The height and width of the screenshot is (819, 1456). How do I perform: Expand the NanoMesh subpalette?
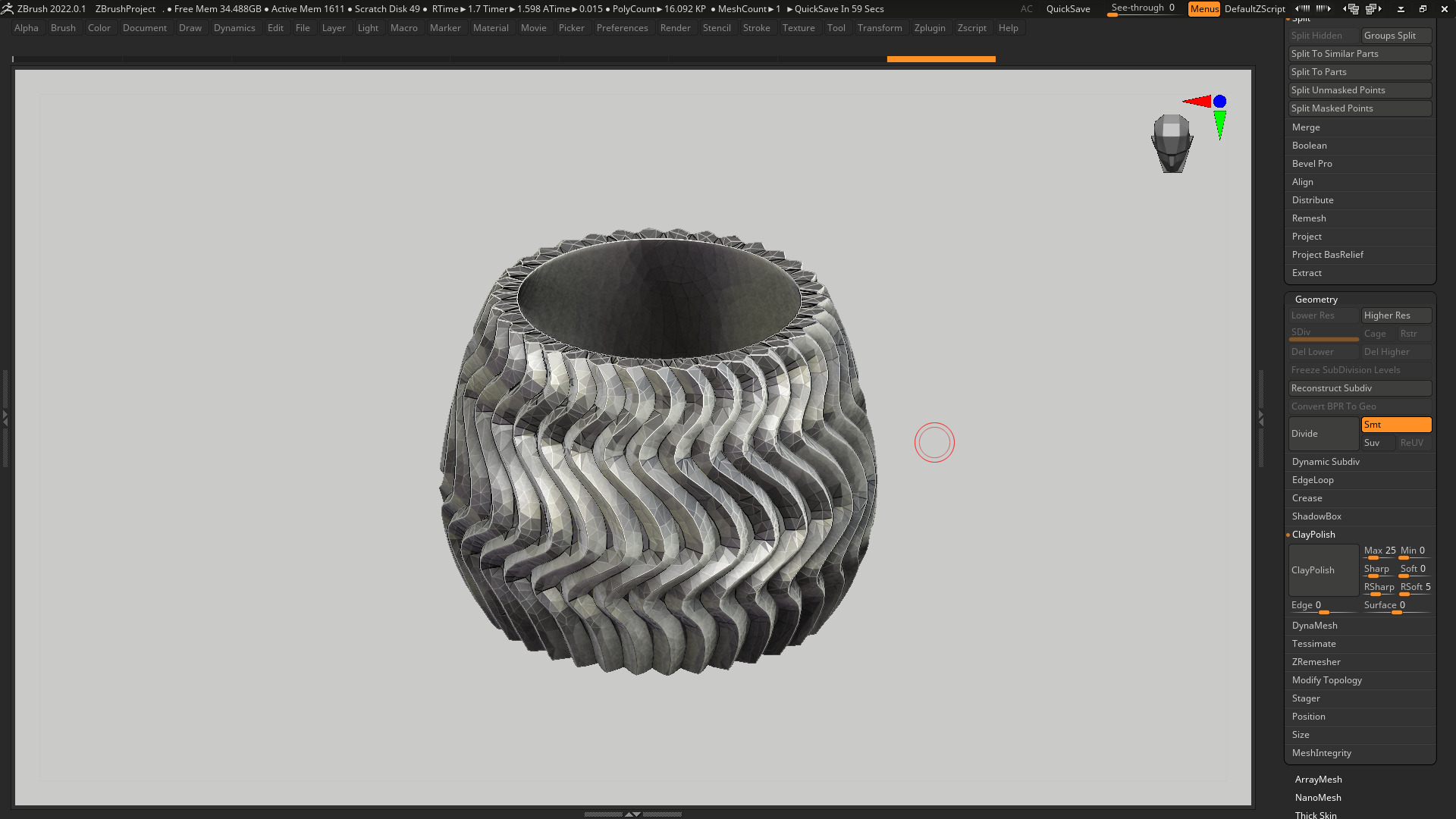1318,798
